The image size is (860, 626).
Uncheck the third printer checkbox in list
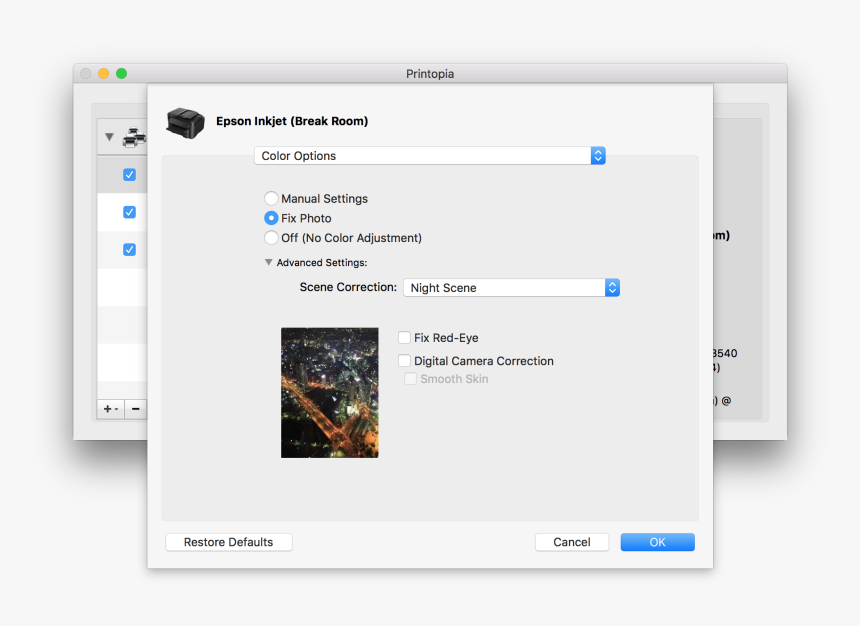(129, 249)
